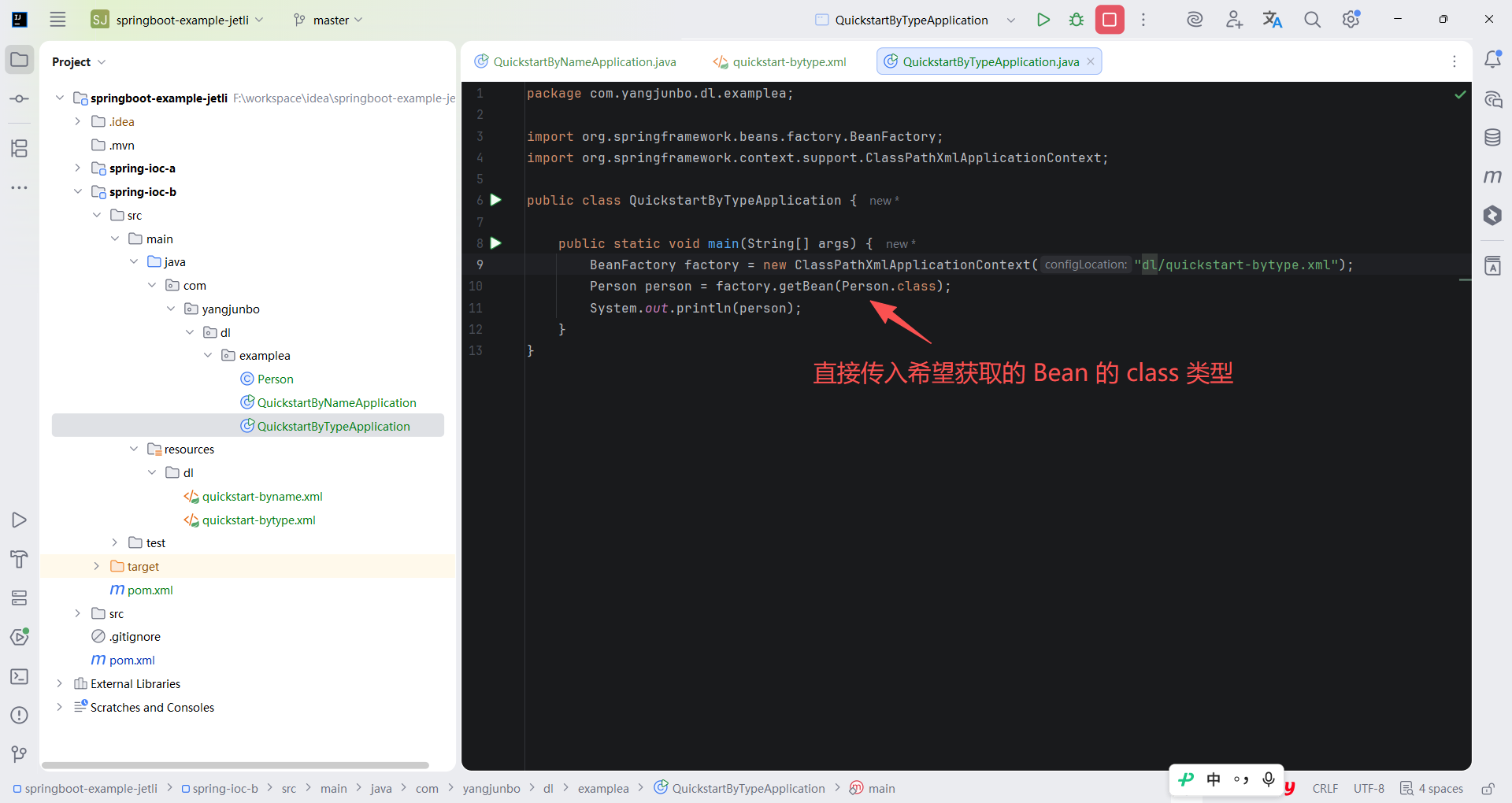Select QuickstartByNameApplication in the project tree
The width and height of the screenshot is (1512, 803).
(x=336, y=402)
